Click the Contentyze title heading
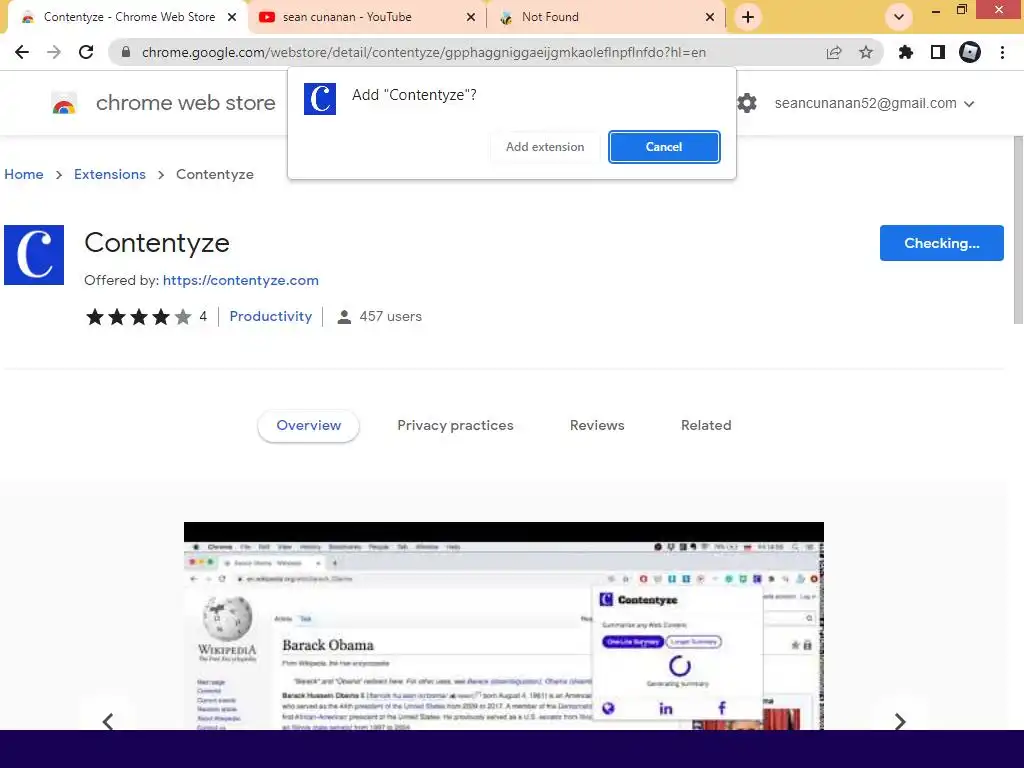1024x768 pixels. click(157, 243)
